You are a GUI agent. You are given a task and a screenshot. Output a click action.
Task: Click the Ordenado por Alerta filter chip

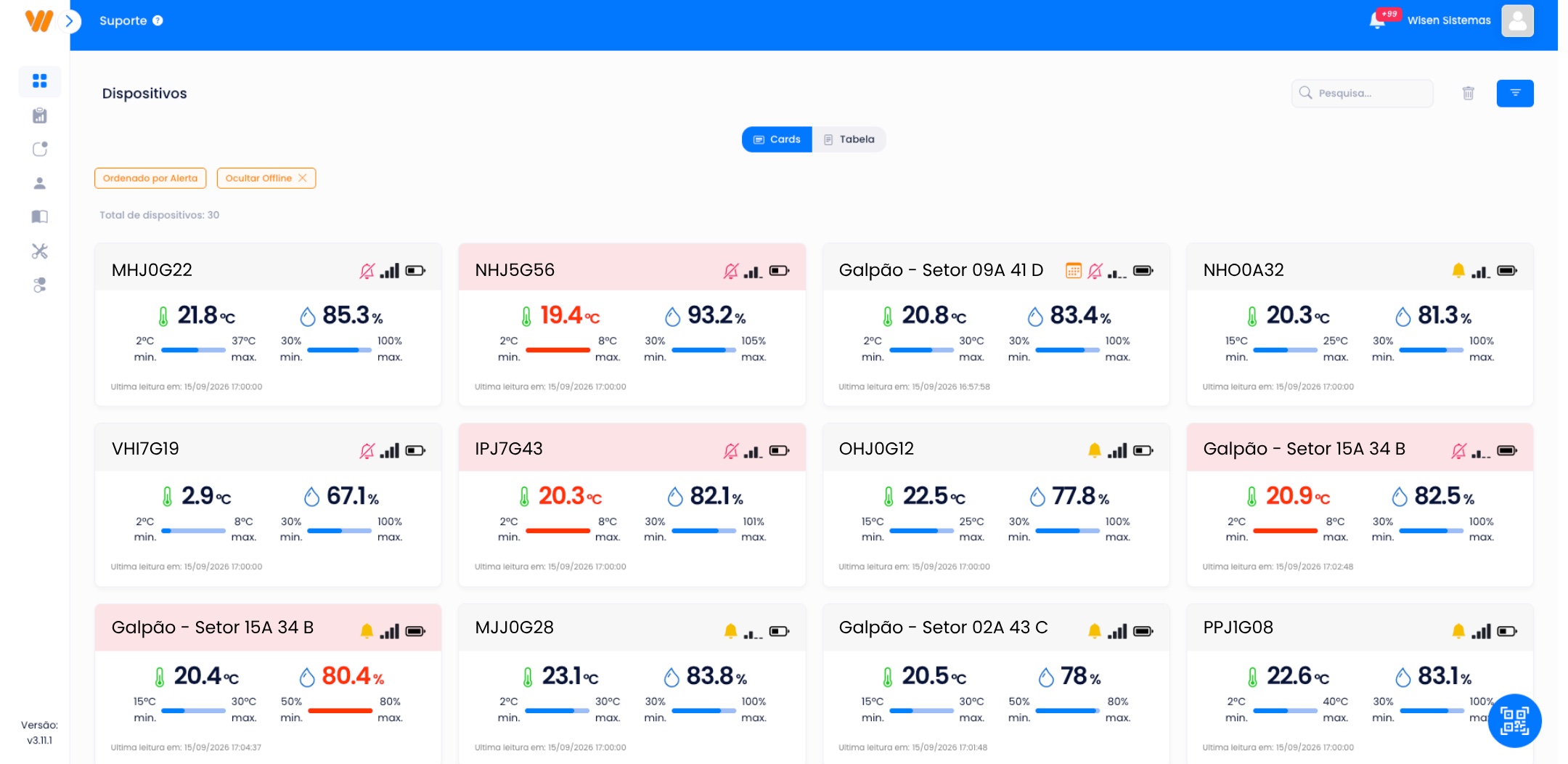tap(150, 178)
